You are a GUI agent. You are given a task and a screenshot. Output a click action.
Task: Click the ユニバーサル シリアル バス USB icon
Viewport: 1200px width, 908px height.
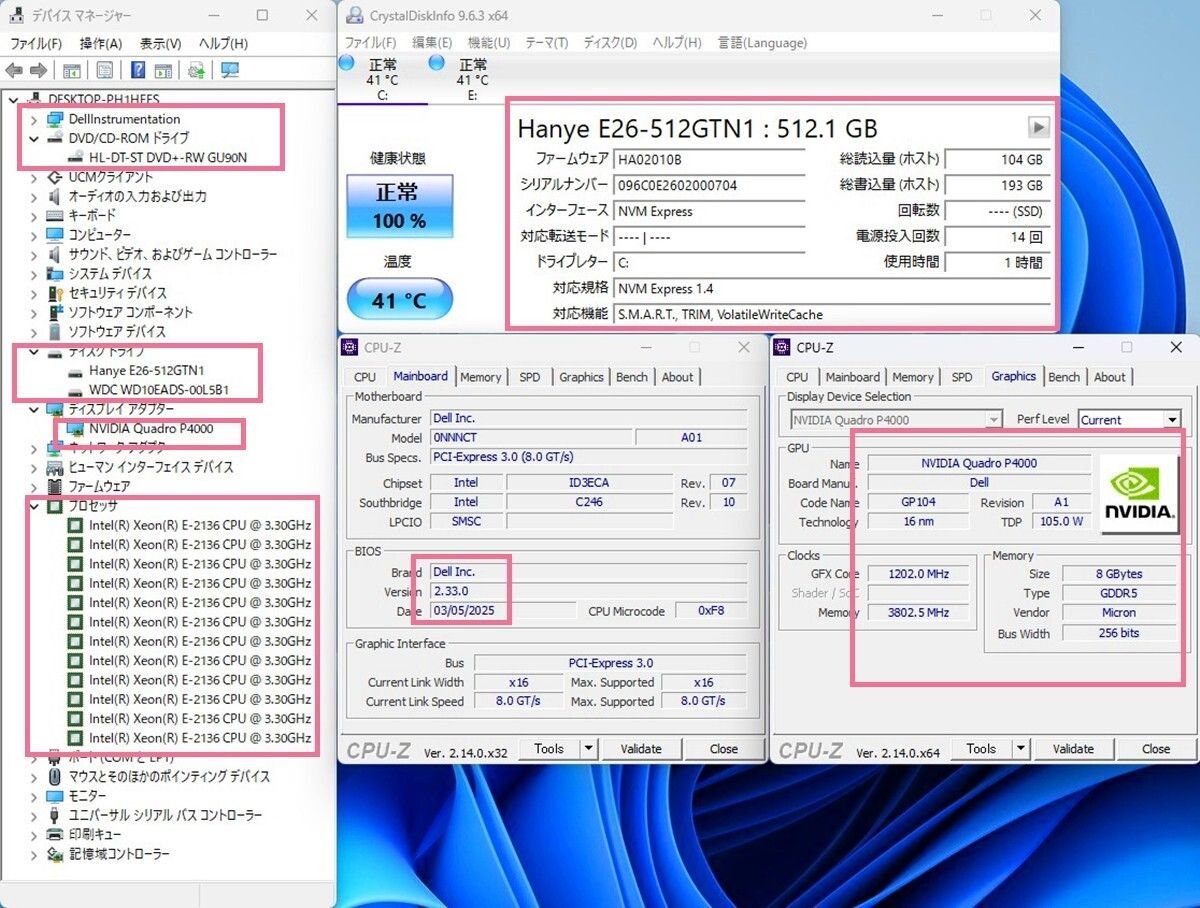pyautogui.click(x=56, y=815)
